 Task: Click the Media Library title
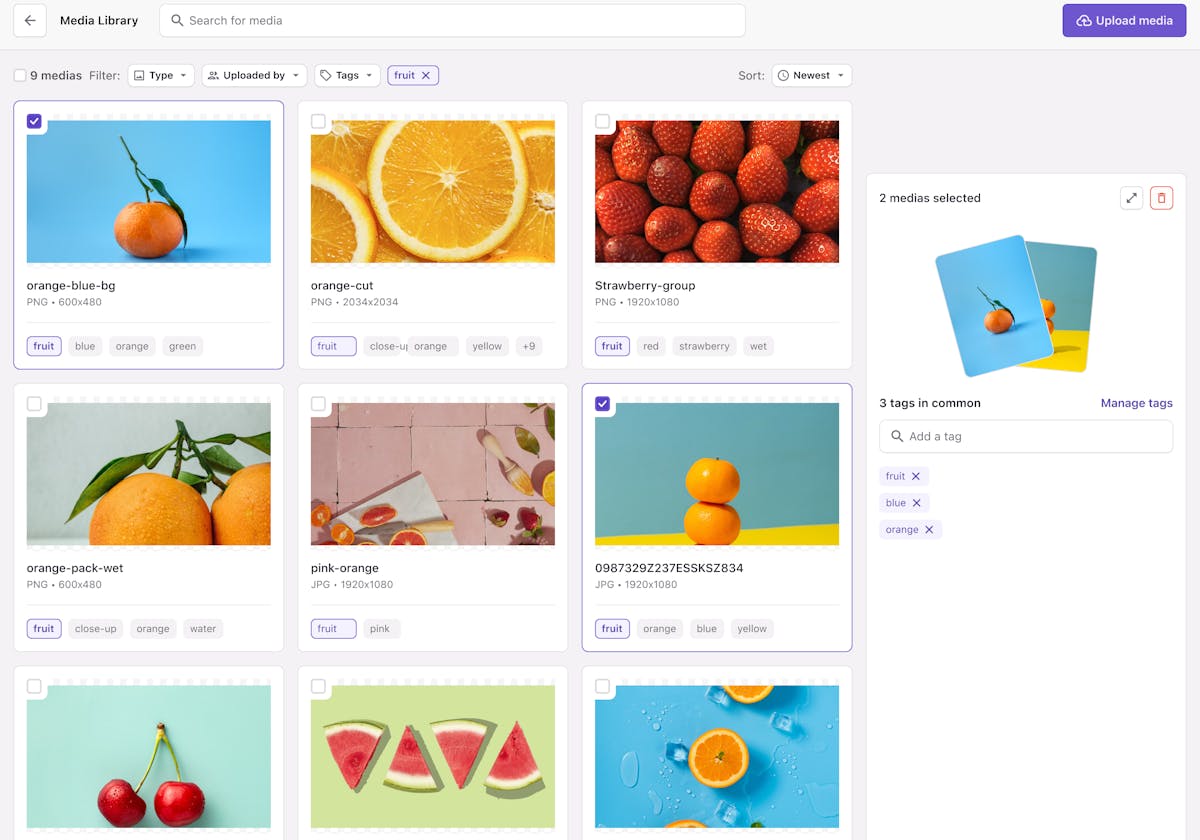(x=99, y=20)
